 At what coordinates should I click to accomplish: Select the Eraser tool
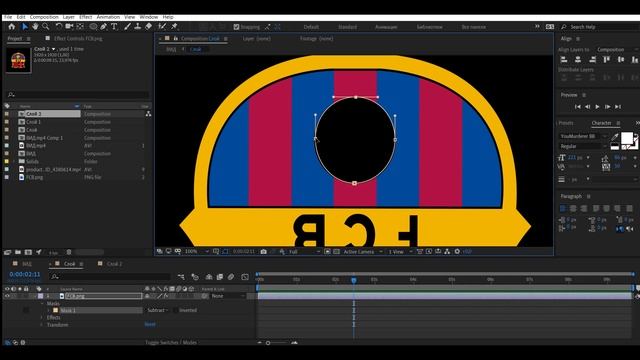pos(149,27)
